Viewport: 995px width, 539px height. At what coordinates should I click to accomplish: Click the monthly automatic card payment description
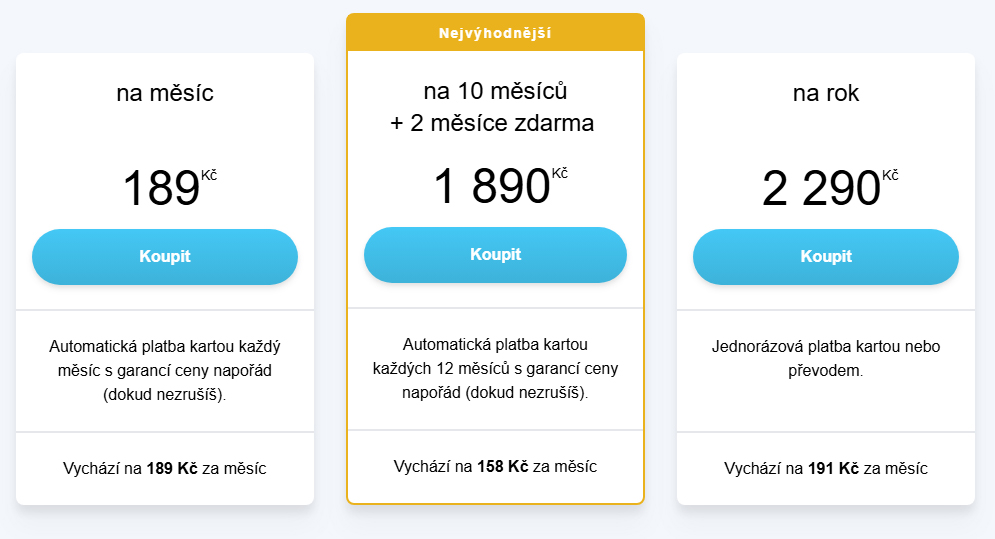(x=165, y=370)
